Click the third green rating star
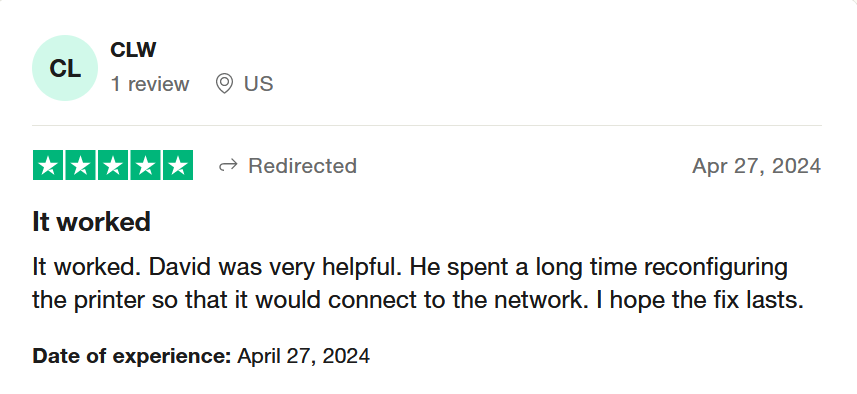857x394 pixels. click(113, 165)
